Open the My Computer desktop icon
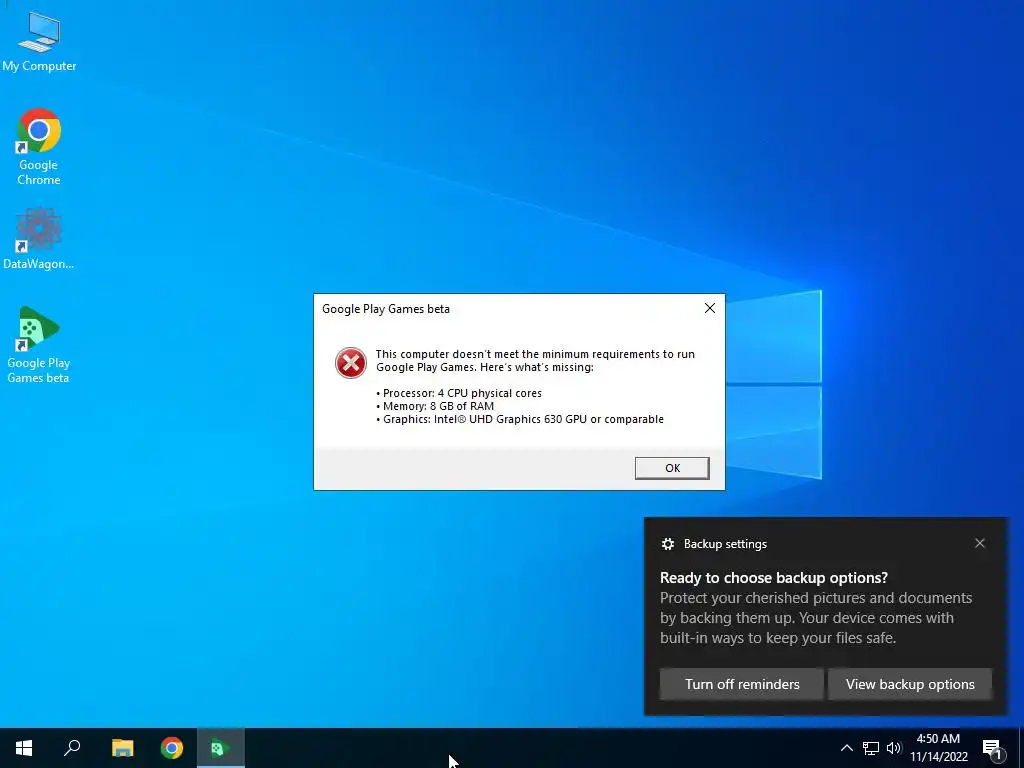Viewport: 1024px width, 768px height. [x=39, y=42]
